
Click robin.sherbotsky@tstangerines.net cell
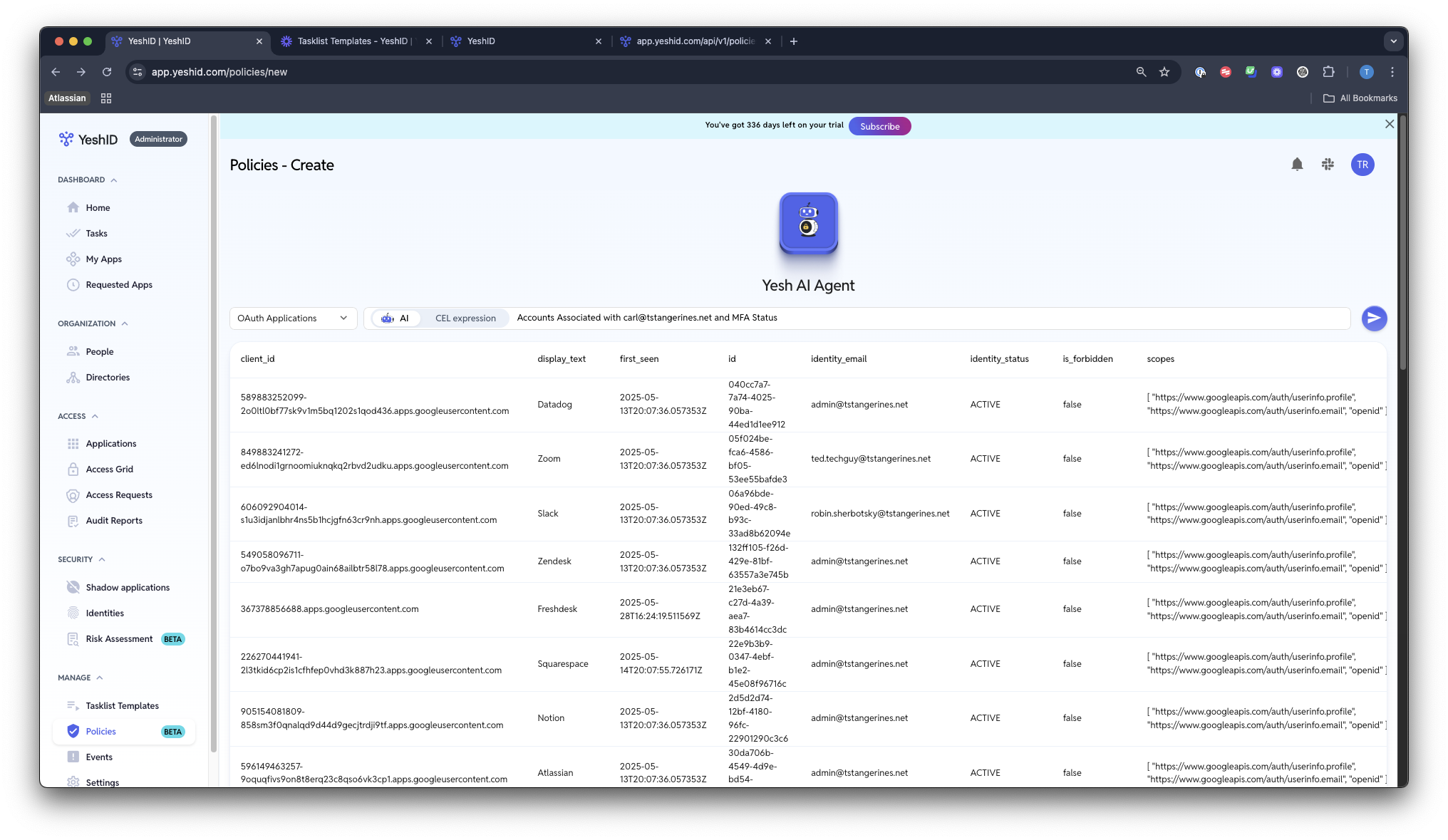879,514
